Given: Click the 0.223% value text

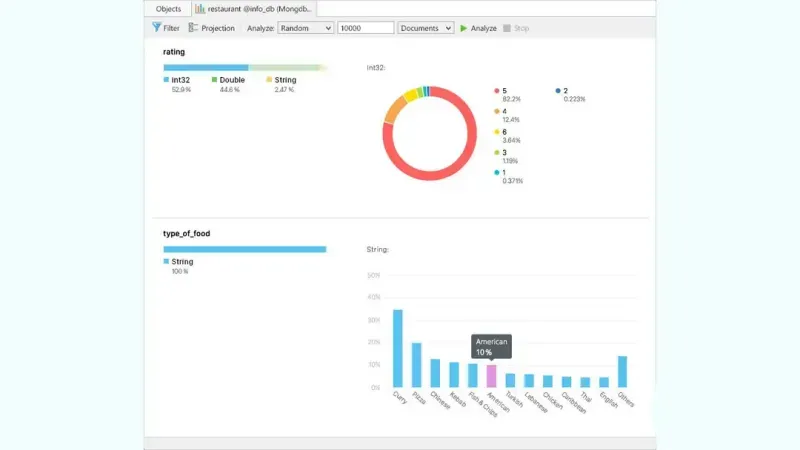Looking at the screenshot, I should click(x=574, y=99).
